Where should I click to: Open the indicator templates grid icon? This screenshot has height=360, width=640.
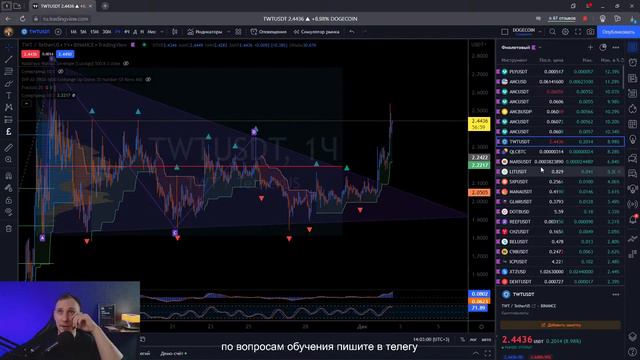pos(238,32)
